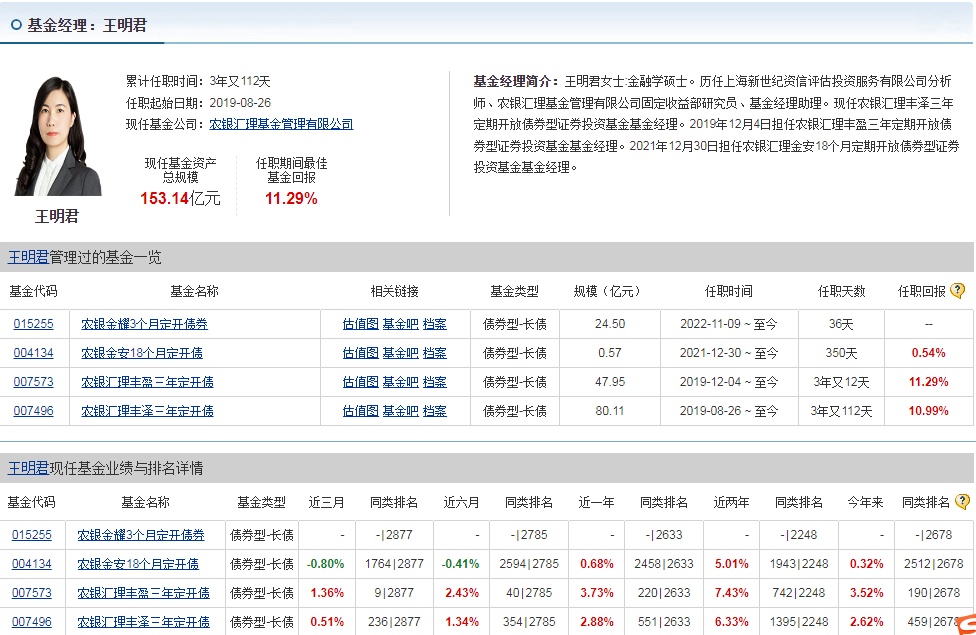Viewport: 976px width, 635px height.
Task: Open fund code 004134 in managed funds table
Action: click(x=34, y=353)
